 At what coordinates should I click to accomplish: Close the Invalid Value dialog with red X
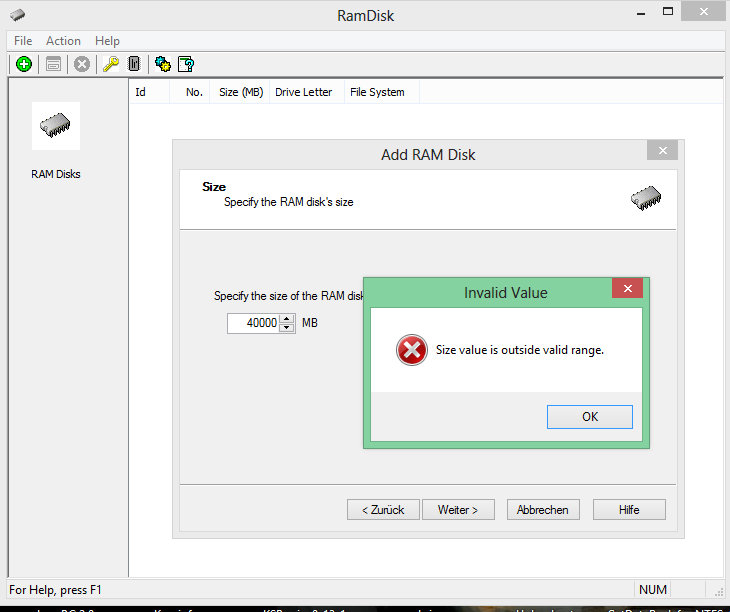tap(627, 289)
